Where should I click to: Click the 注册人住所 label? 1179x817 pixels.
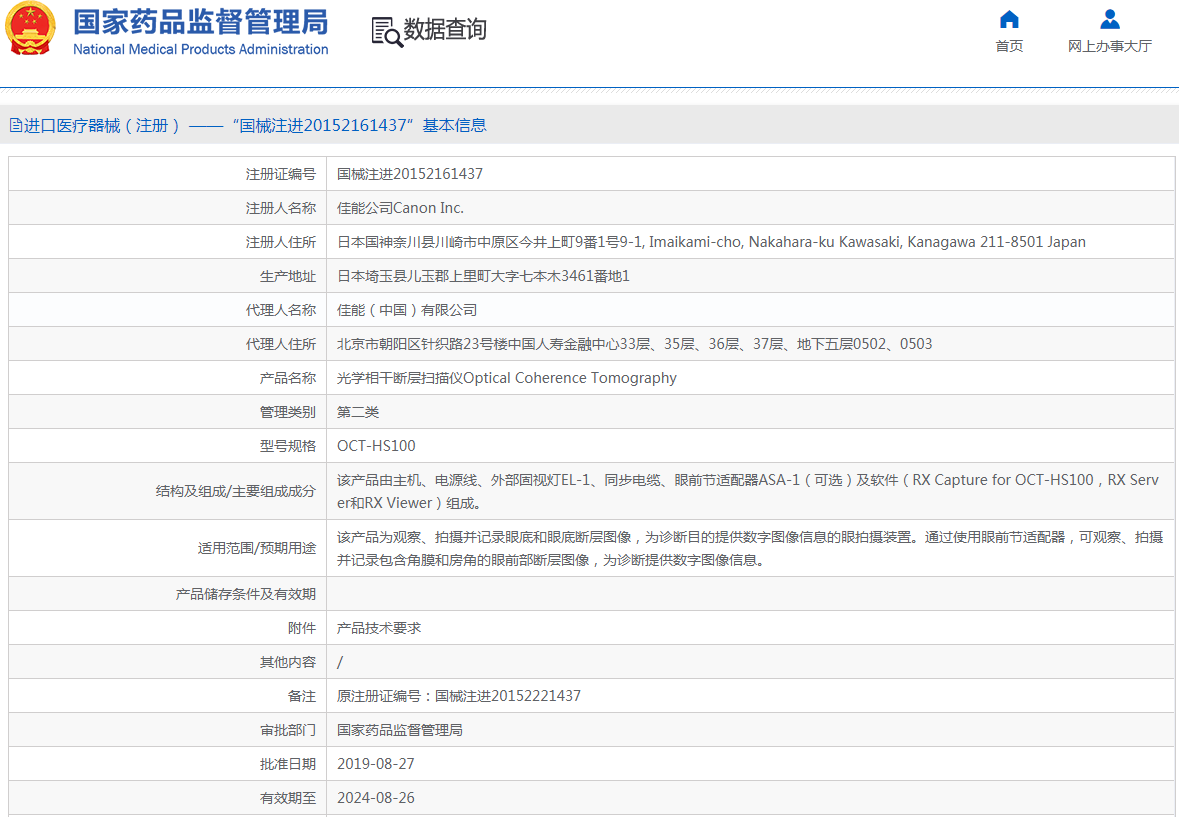280,242
